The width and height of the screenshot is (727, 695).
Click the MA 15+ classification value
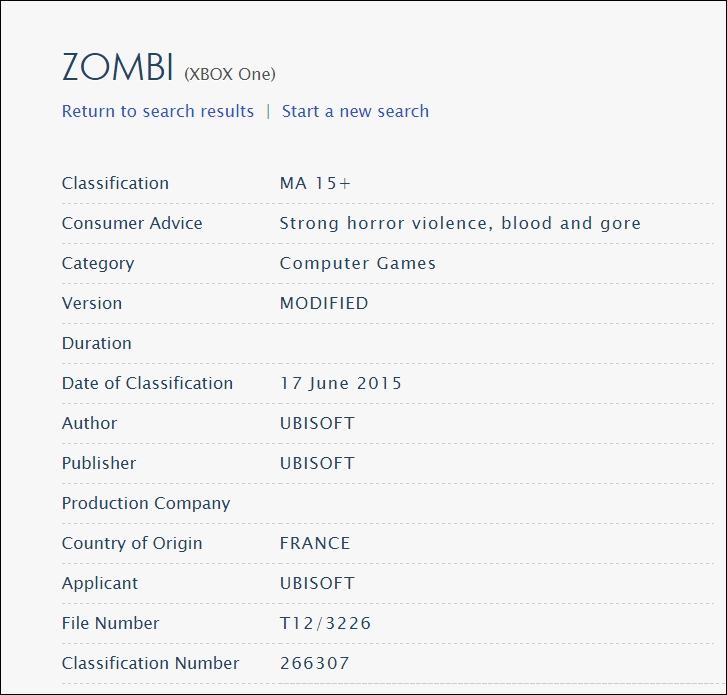[315, 183]
